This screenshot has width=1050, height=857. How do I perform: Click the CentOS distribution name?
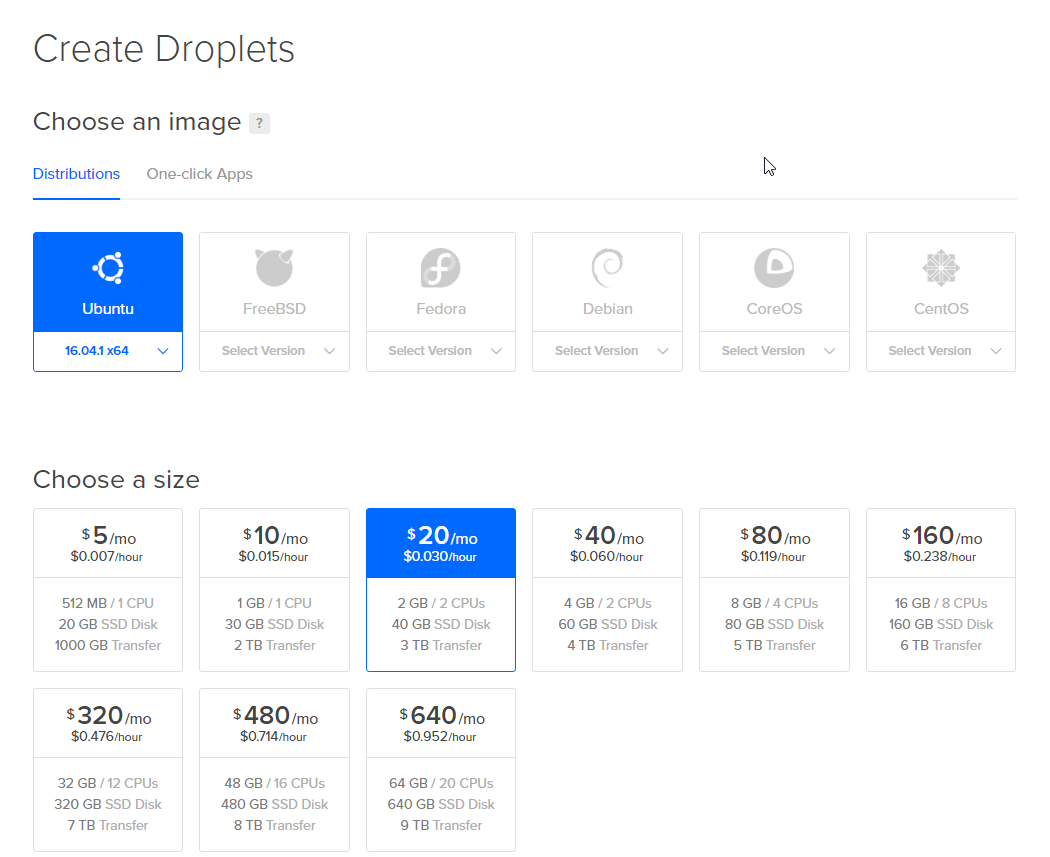pyautogui.click(x=941, y=309)
